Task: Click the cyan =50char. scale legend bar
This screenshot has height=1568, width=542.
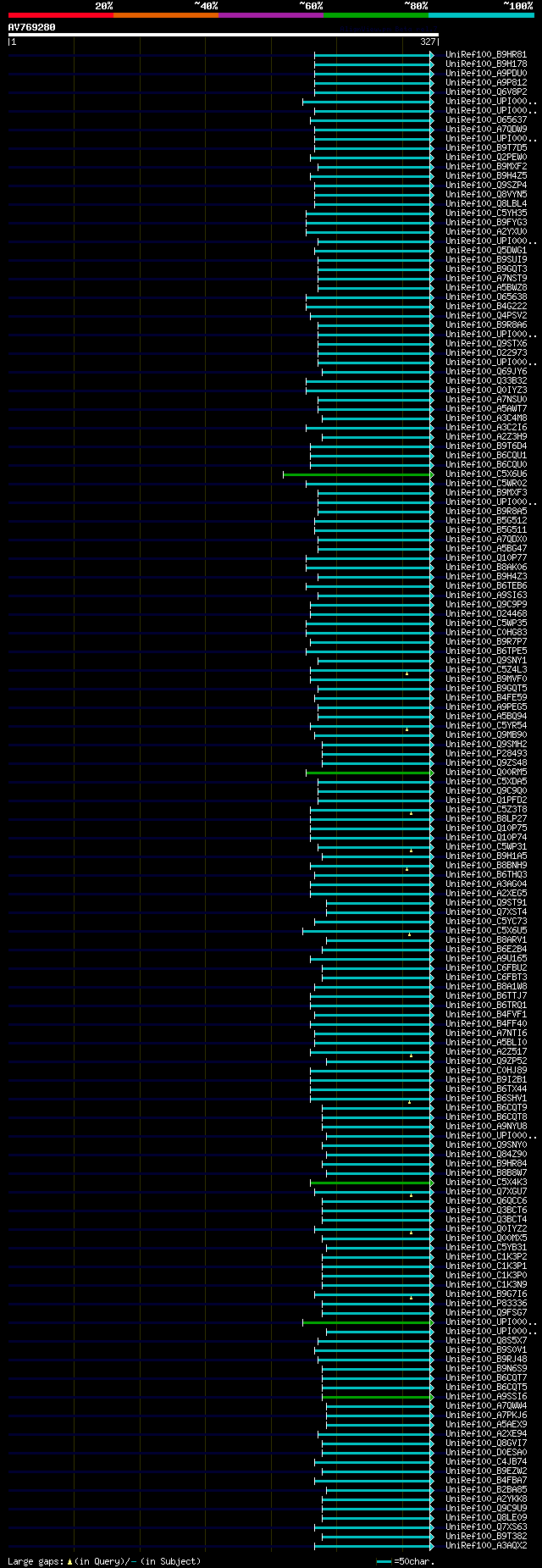Action: click(x=384, y=1561)
